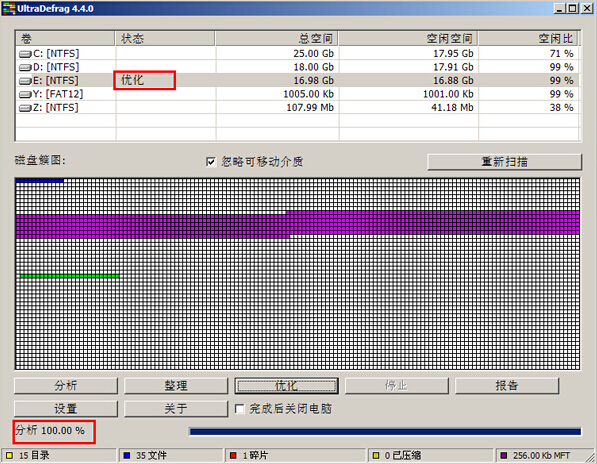Select row Y: [FAT12]

297,94
